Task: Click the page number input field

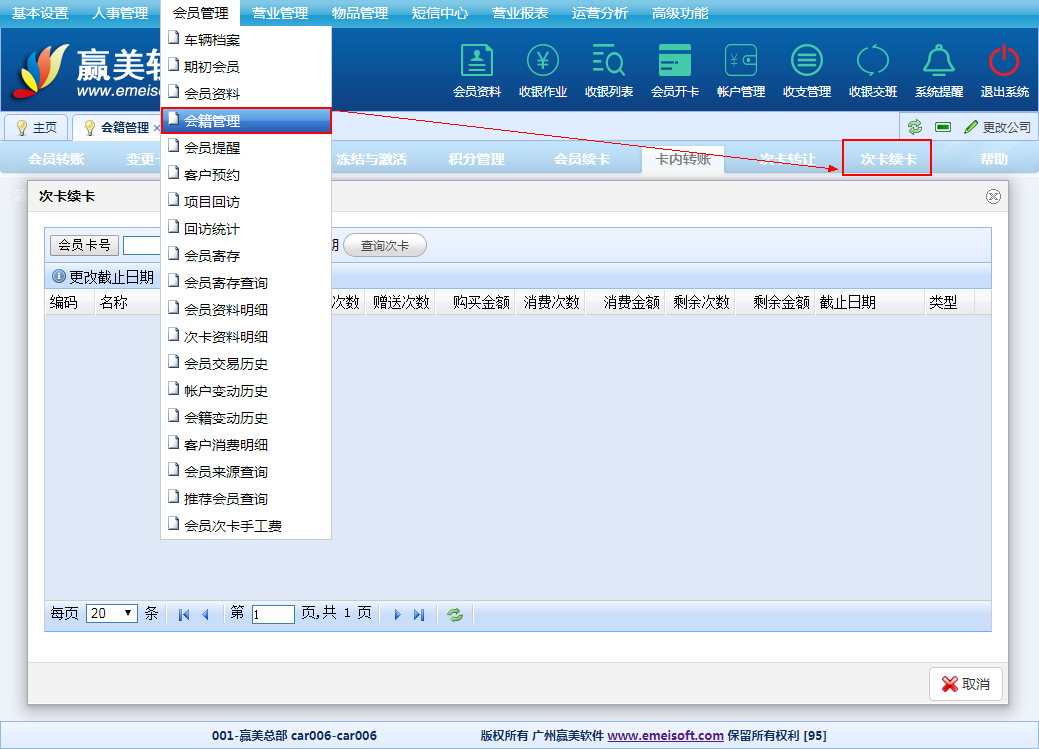Action: pos(273,614)
